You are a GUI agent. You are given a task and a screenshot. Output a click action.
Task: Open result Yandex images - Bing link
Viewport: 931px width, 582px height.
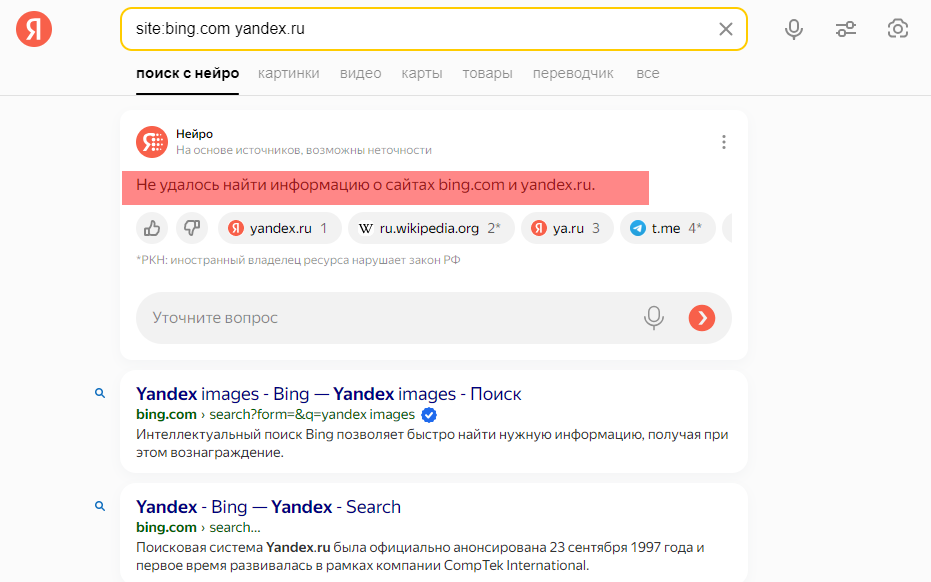(x=328, y=394)
